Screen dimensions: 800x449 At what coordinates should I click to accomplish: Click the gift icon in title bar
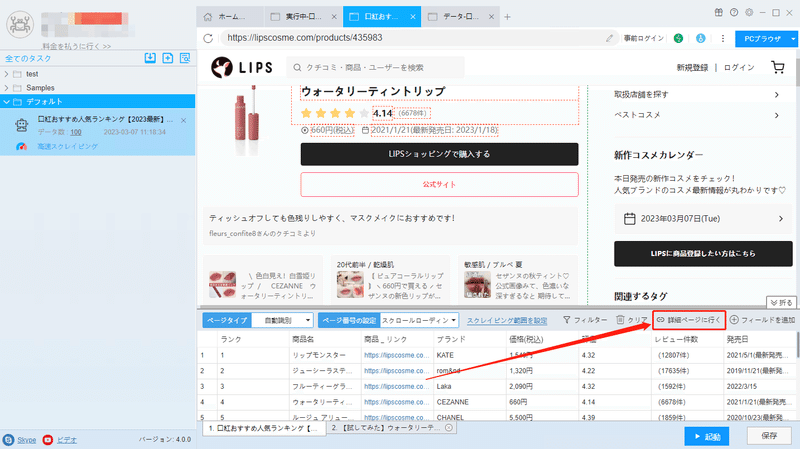(718, 13)
